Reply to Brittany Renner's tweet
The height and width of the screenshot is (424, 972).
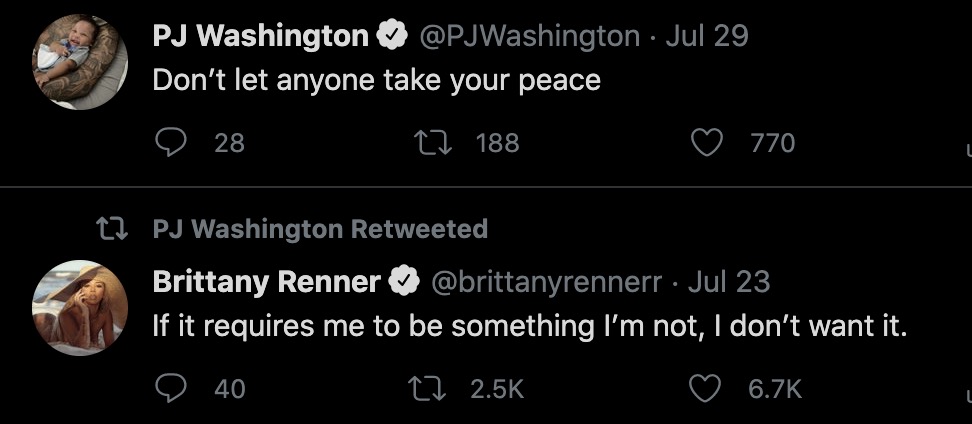(x=172, y=388)
